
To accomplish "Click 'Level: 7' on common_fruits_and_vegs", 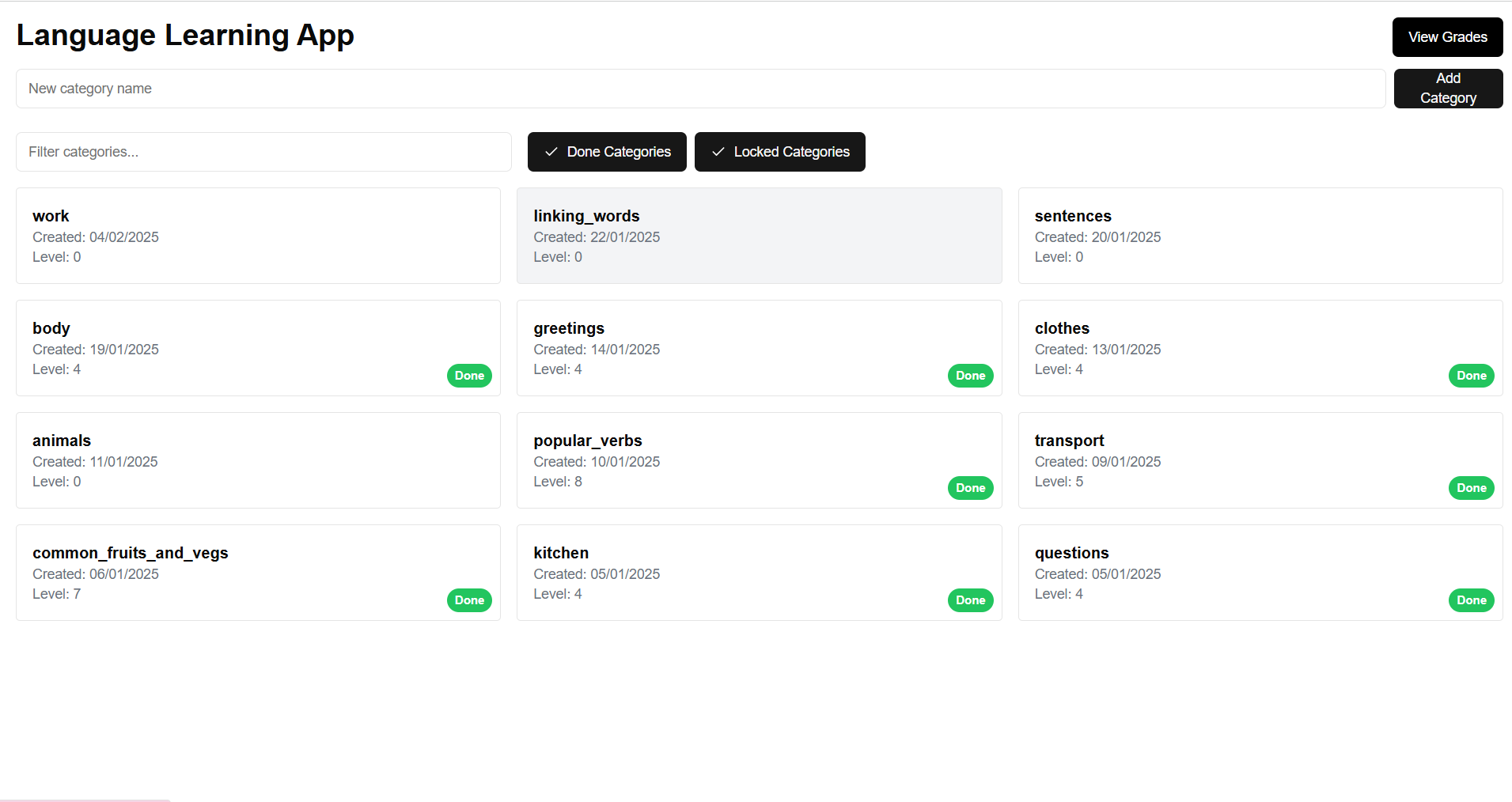I will 57,594.
